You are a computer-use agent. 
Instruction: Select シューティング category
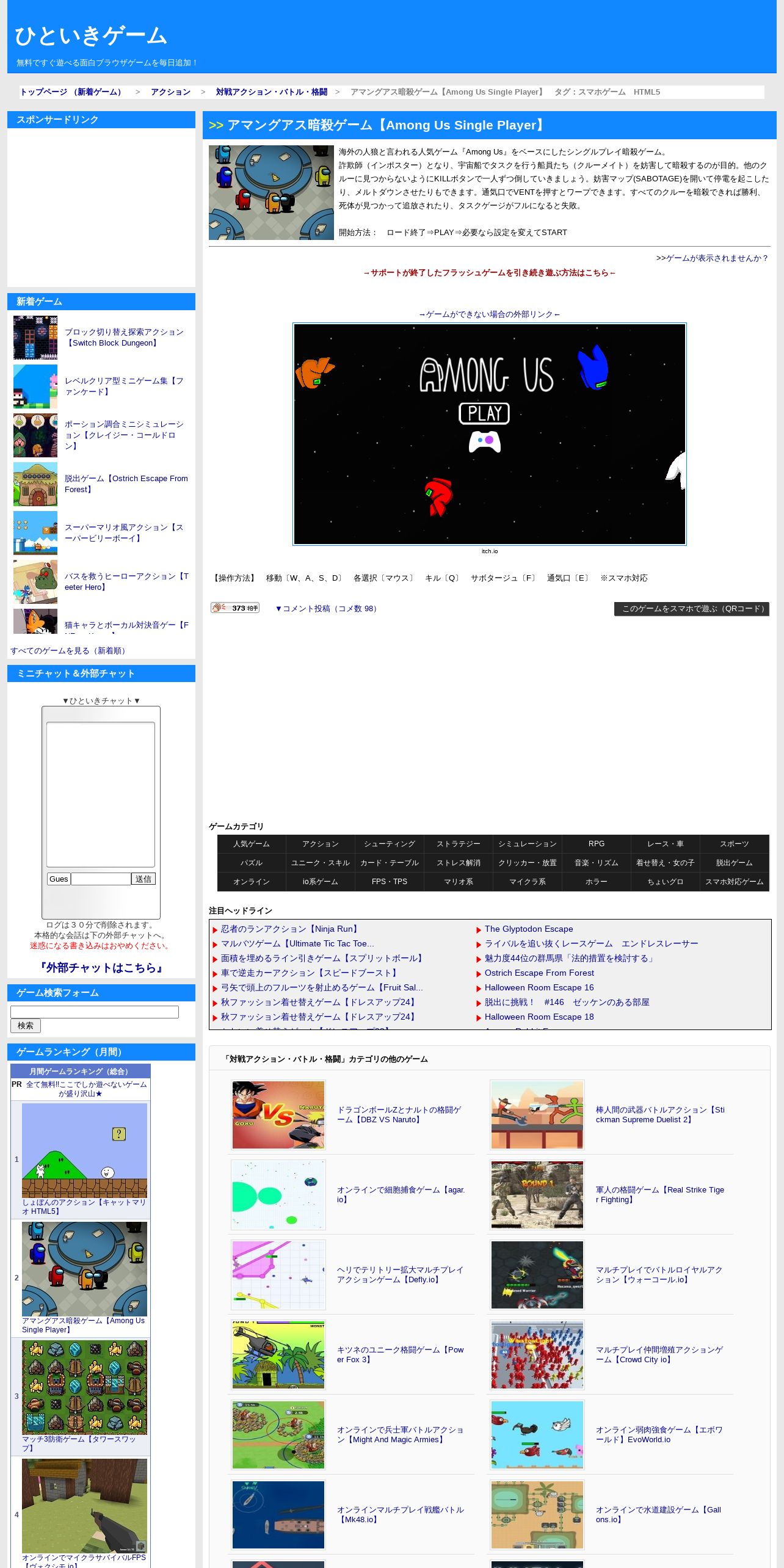coord(390,844)
